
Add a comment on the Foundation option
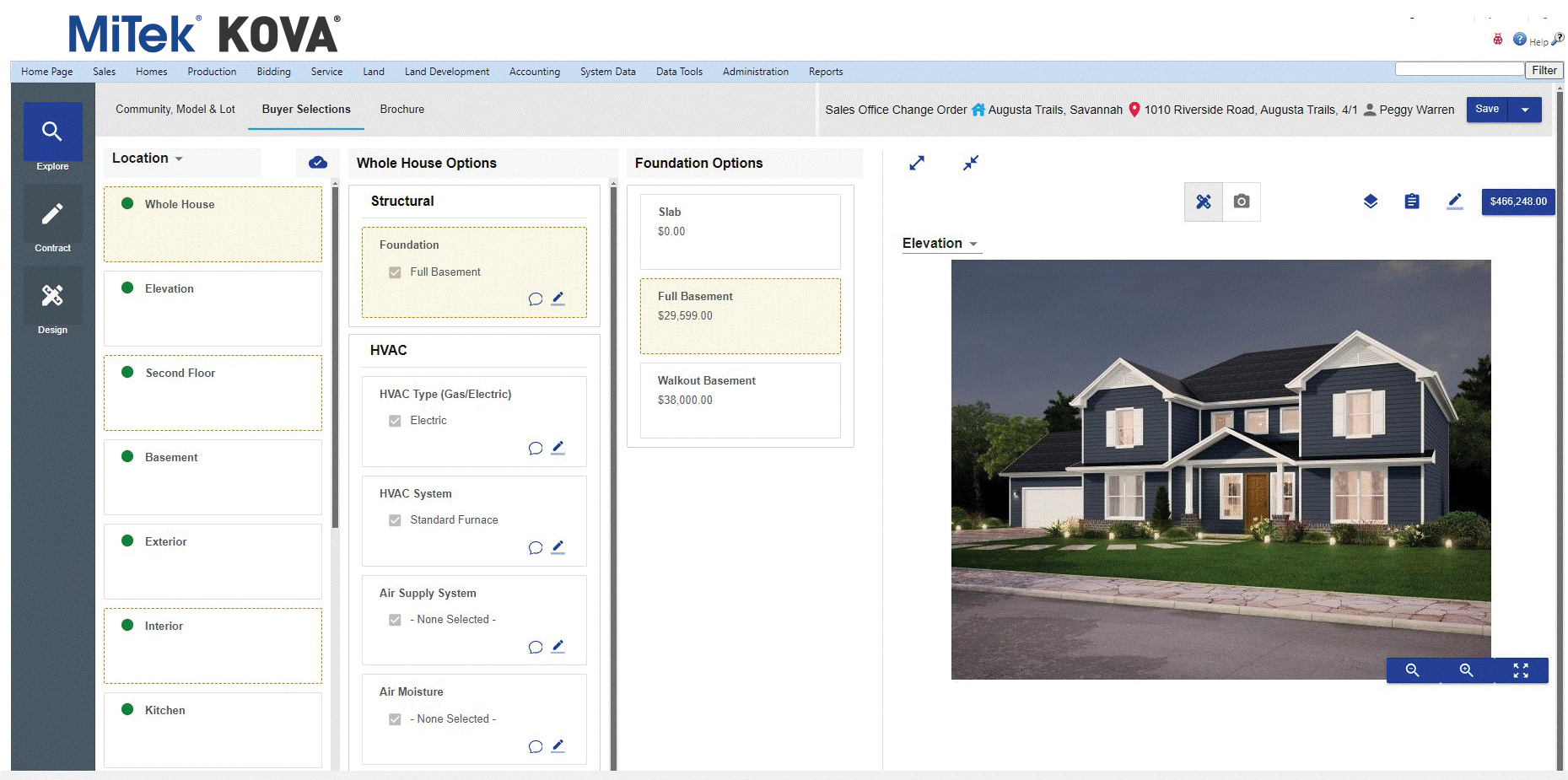(x=536, y=299)
